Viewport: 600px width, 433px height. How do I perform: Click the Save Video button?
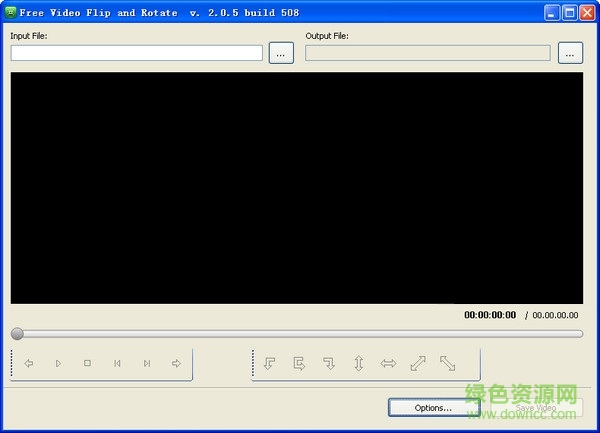coord(536,408)
